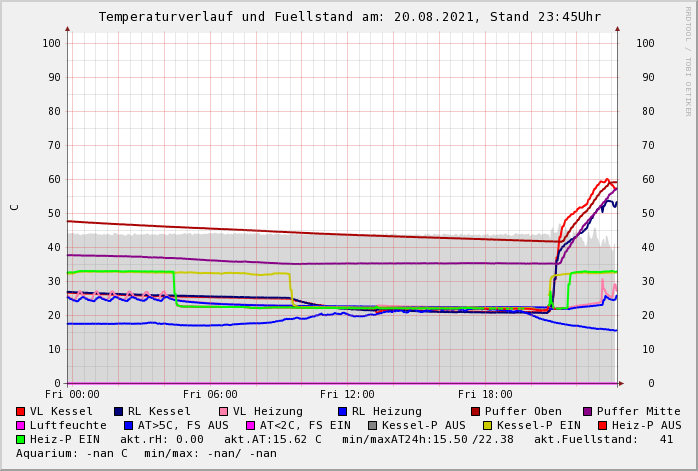This screenshot has width=698, height=471.
Task: Select the pink VL Heizung legend swatch
Action: (x=223, y=411)
